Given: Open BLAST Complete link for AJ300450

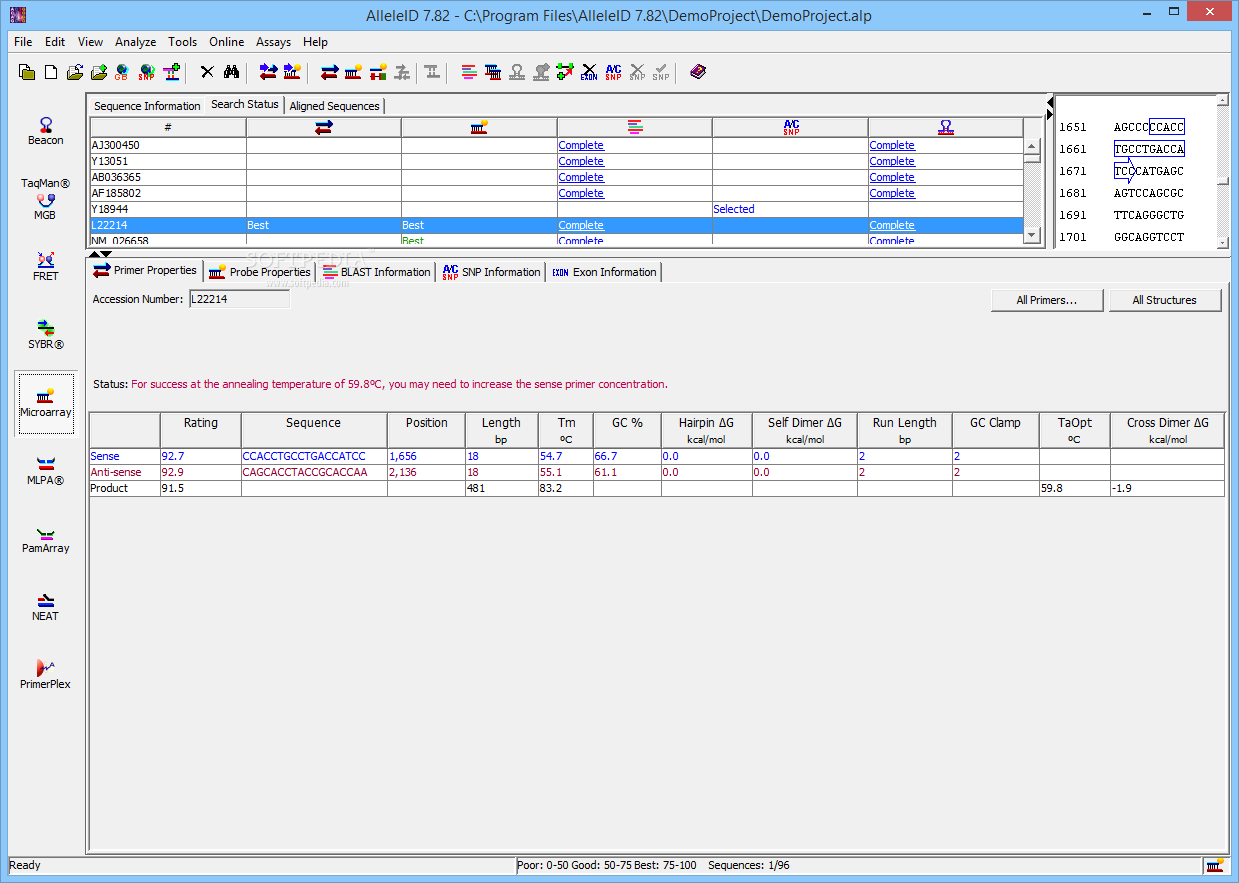Looking at the screenshot, I should [x=581, y=145].
